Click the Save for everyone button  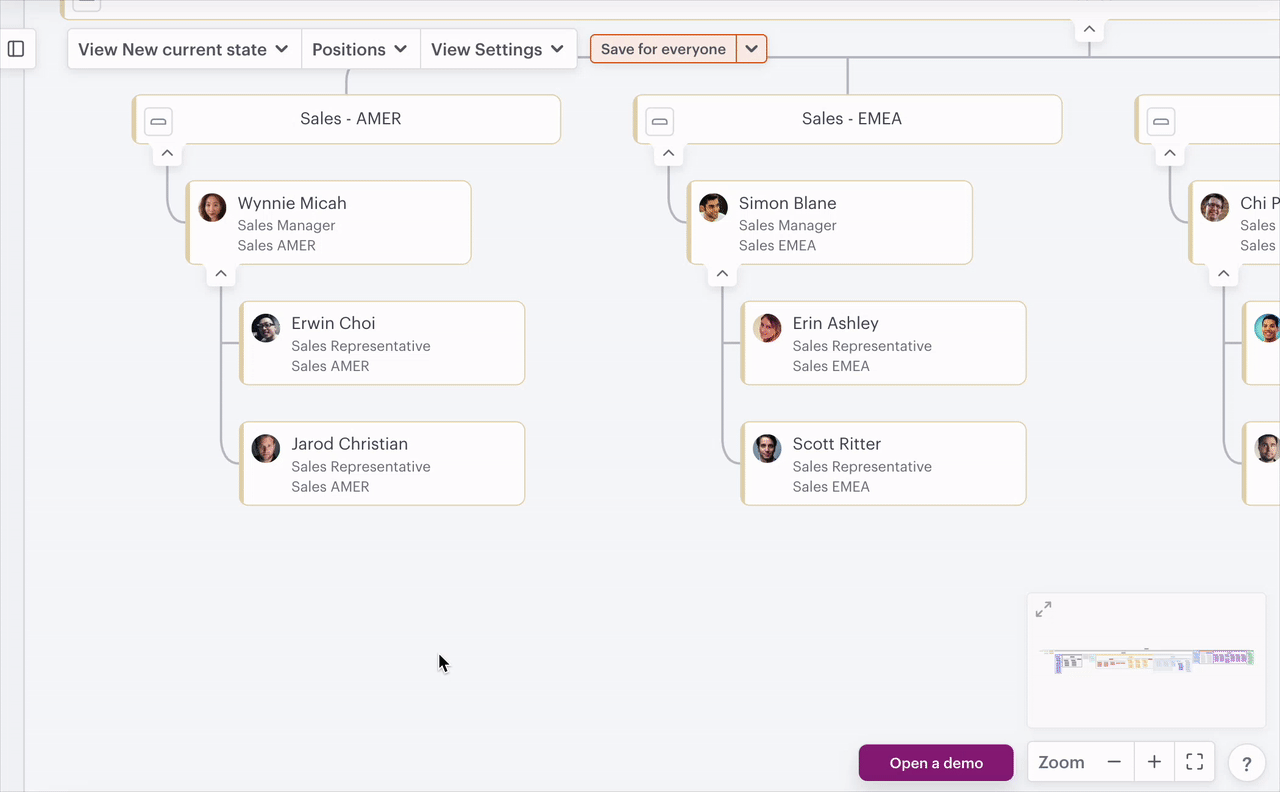coord(663,48)
